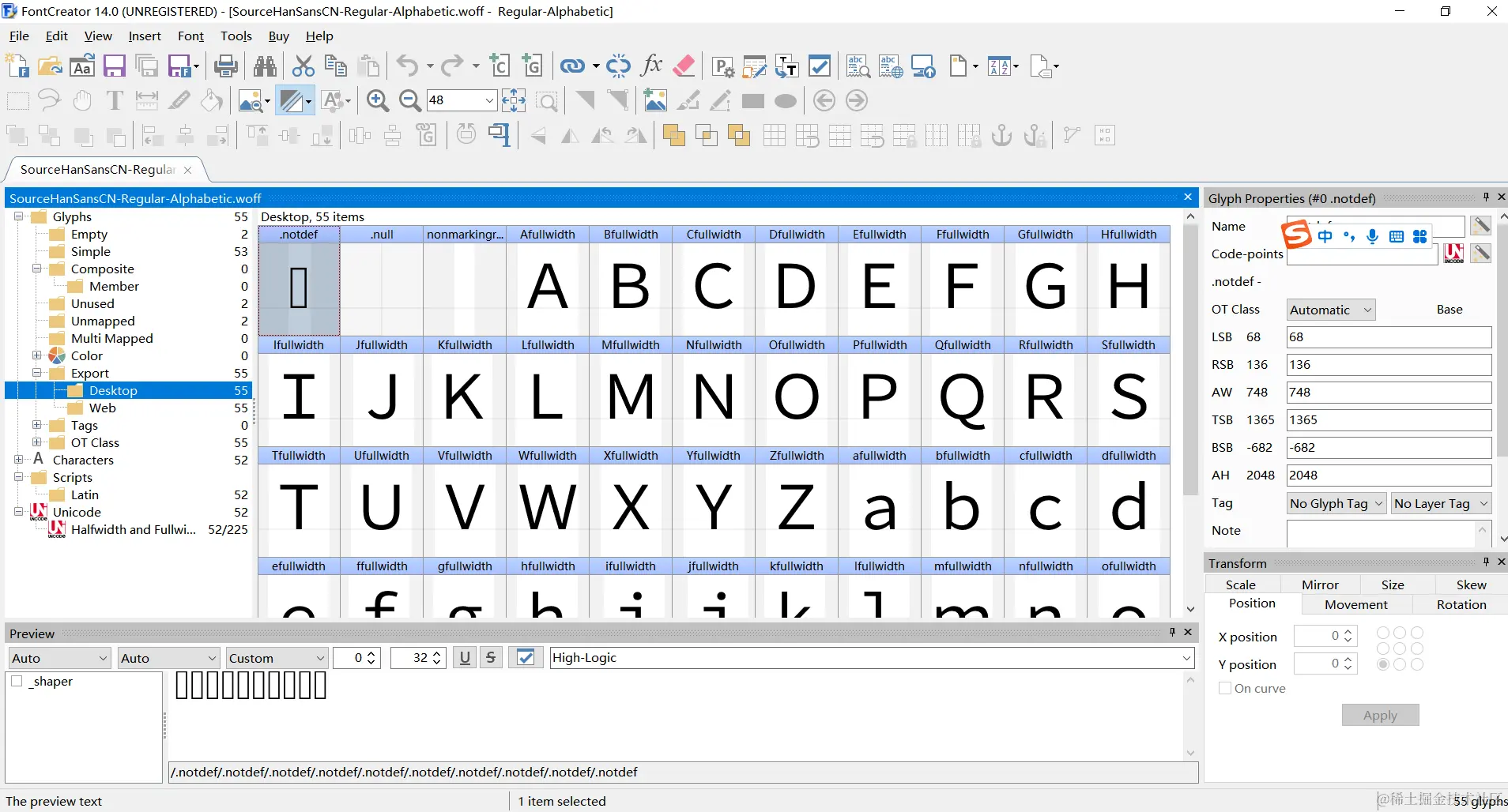Click the abc web test icon
The width and height of the screenshot is (1508, 812).
[x=891, y=66]
